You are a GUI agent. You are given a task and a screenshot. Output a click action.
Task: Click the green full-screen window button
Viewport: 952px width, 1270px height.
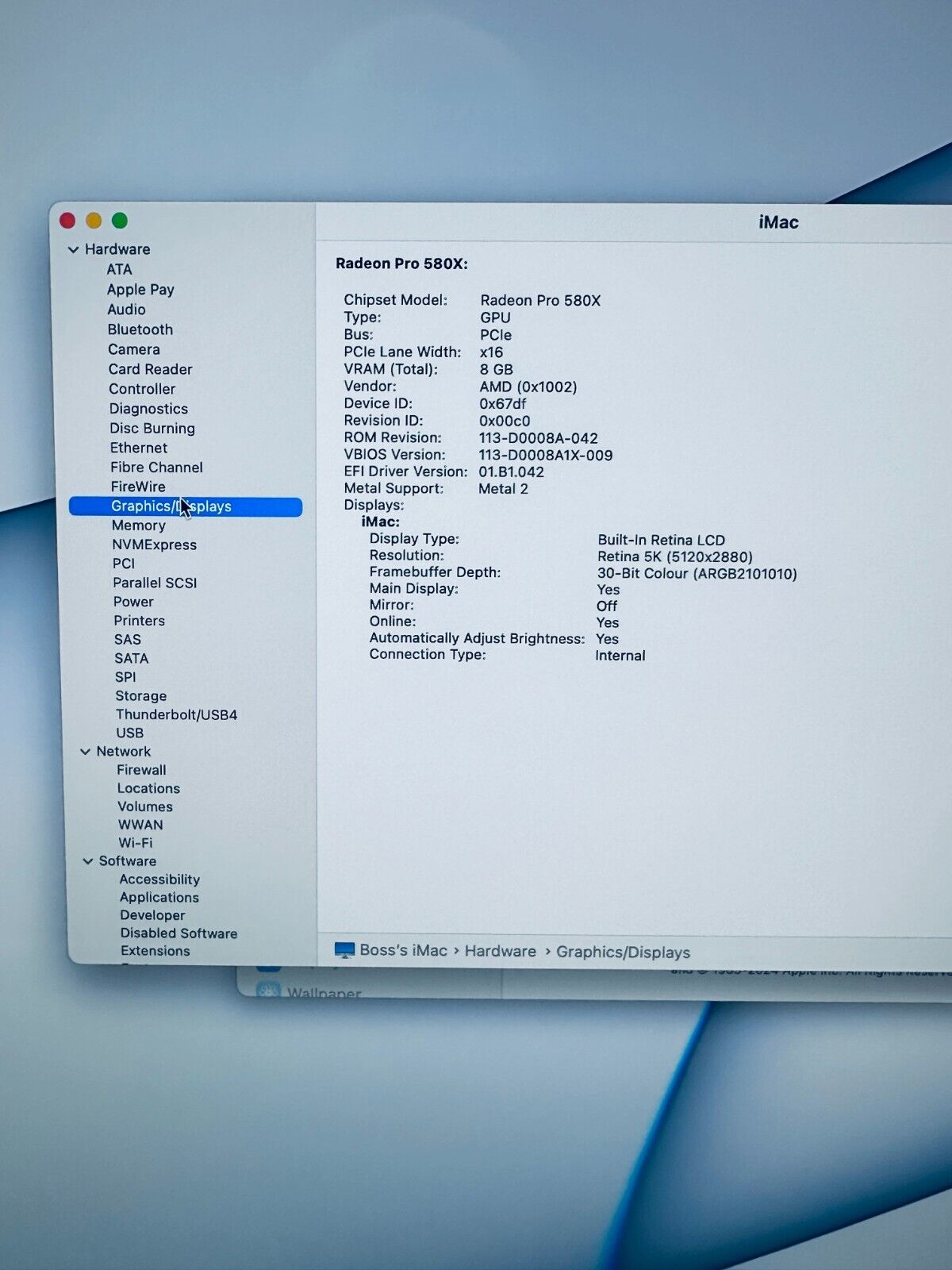coord(120,221)
